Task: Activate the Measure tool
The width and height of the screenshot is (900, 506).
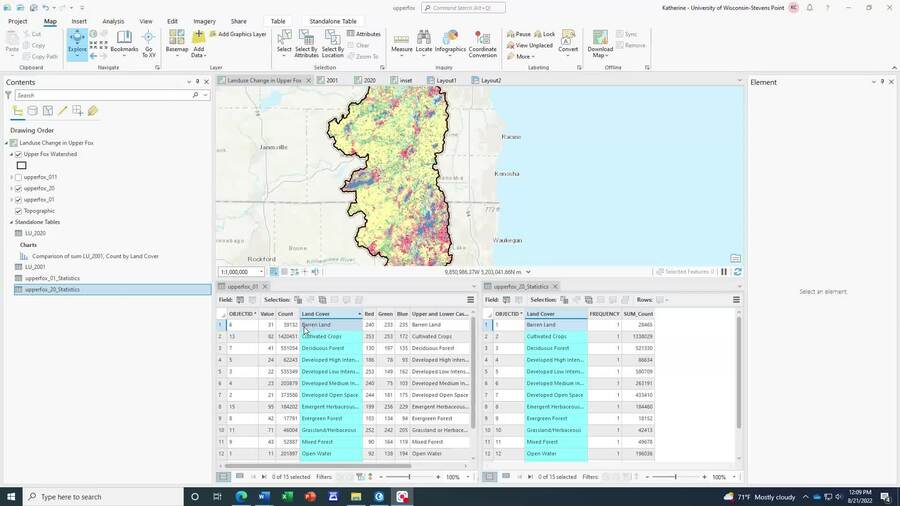Action: tap(401, 44)
